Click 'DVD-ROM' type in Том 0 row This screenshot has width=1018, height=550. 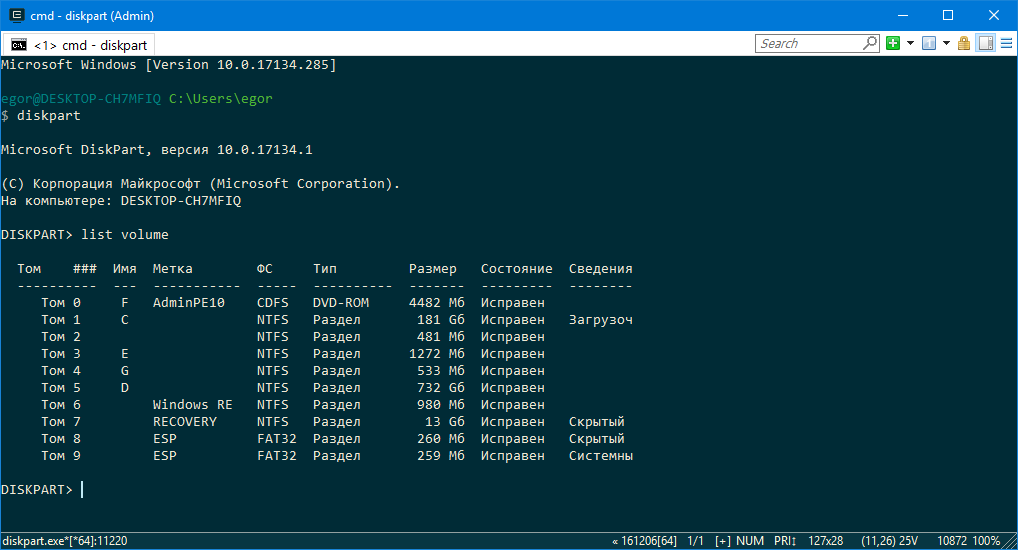coord(341,303)
